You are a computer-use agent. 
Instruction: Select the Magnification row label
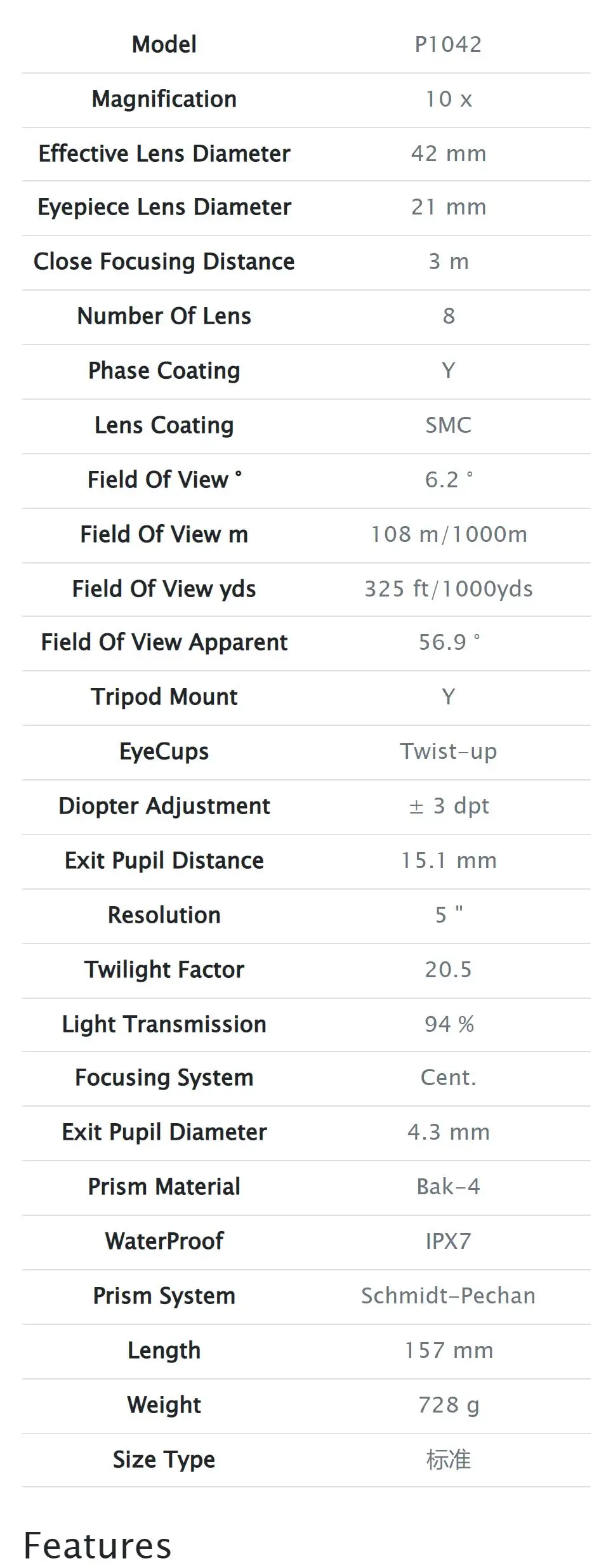(x=164, y=99)
